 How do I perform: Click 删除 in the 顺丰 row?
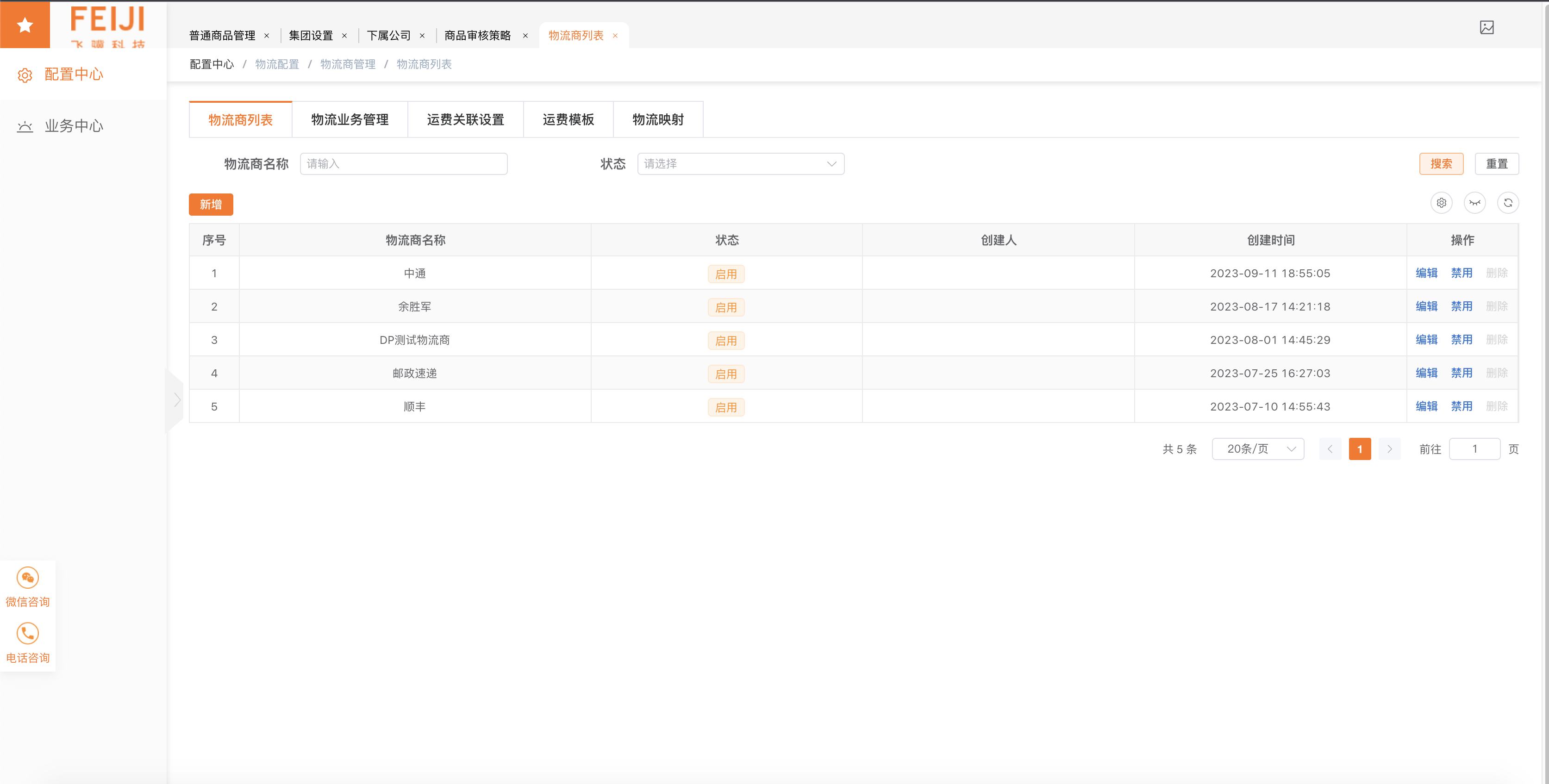tap(1497, 406)
